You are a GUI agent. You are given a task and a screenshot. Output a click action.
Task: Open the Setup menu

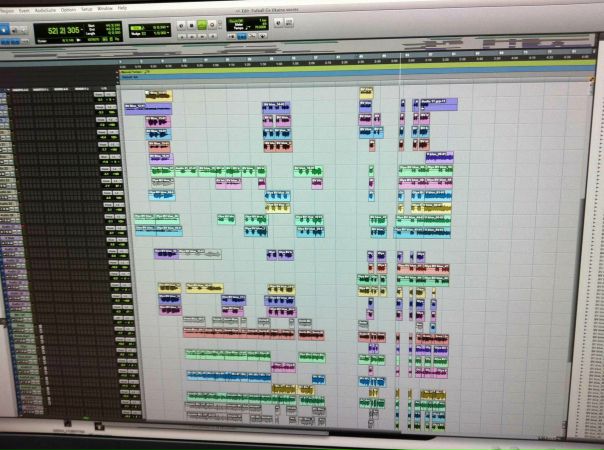coord(86,9)
